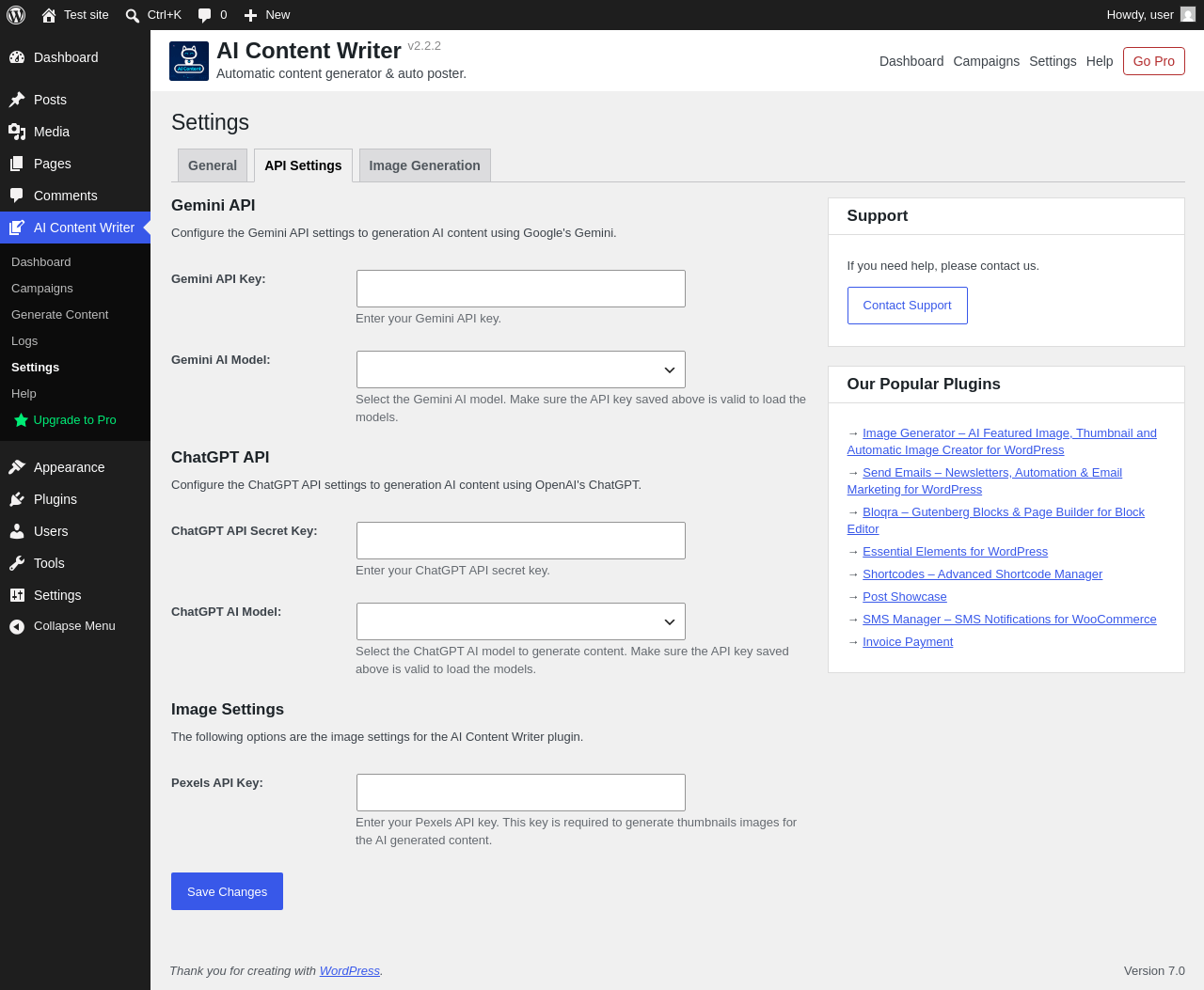Open the Media library icon

coord(17,132)
